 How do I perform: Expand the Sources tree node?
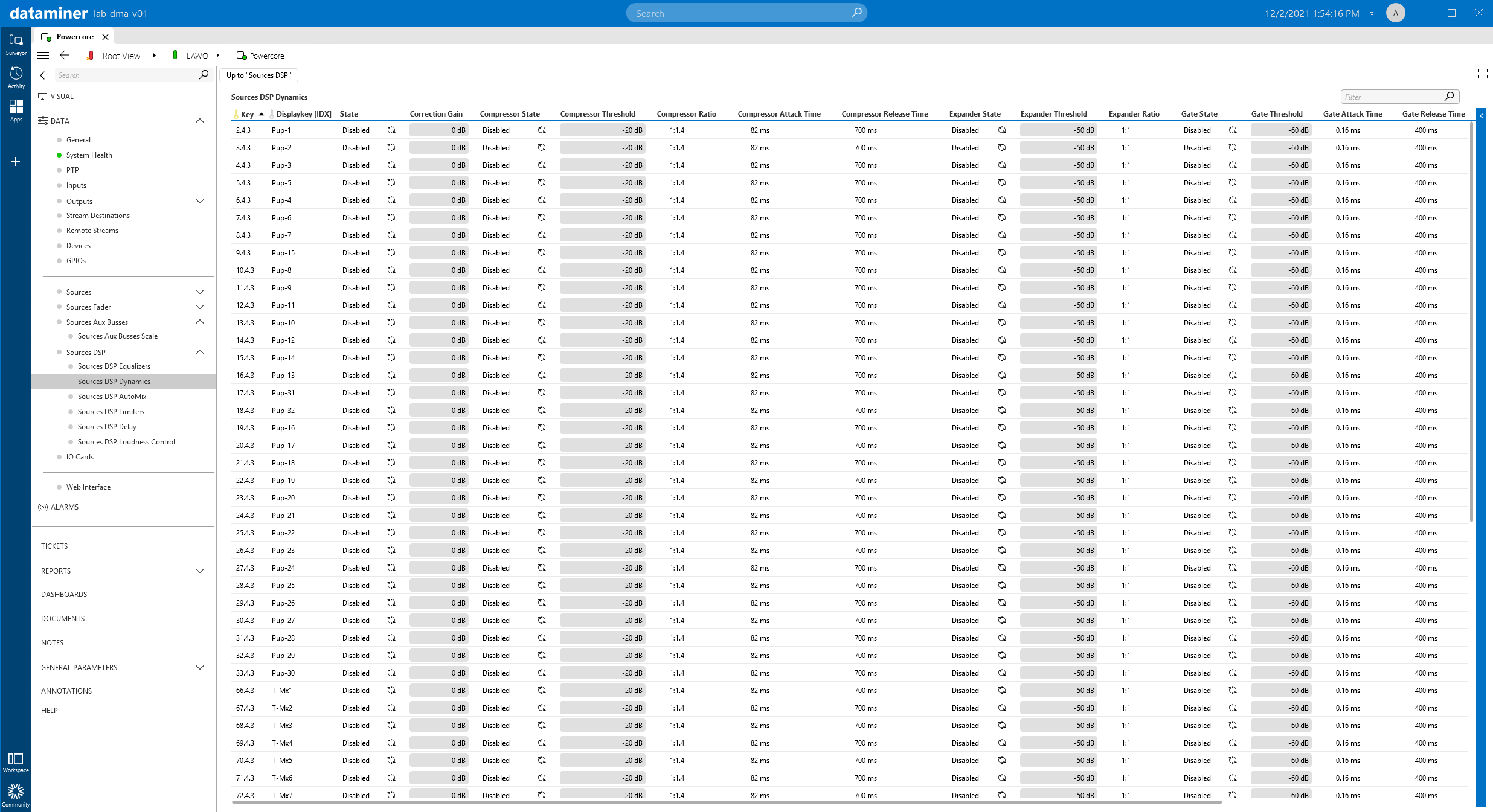200,292
